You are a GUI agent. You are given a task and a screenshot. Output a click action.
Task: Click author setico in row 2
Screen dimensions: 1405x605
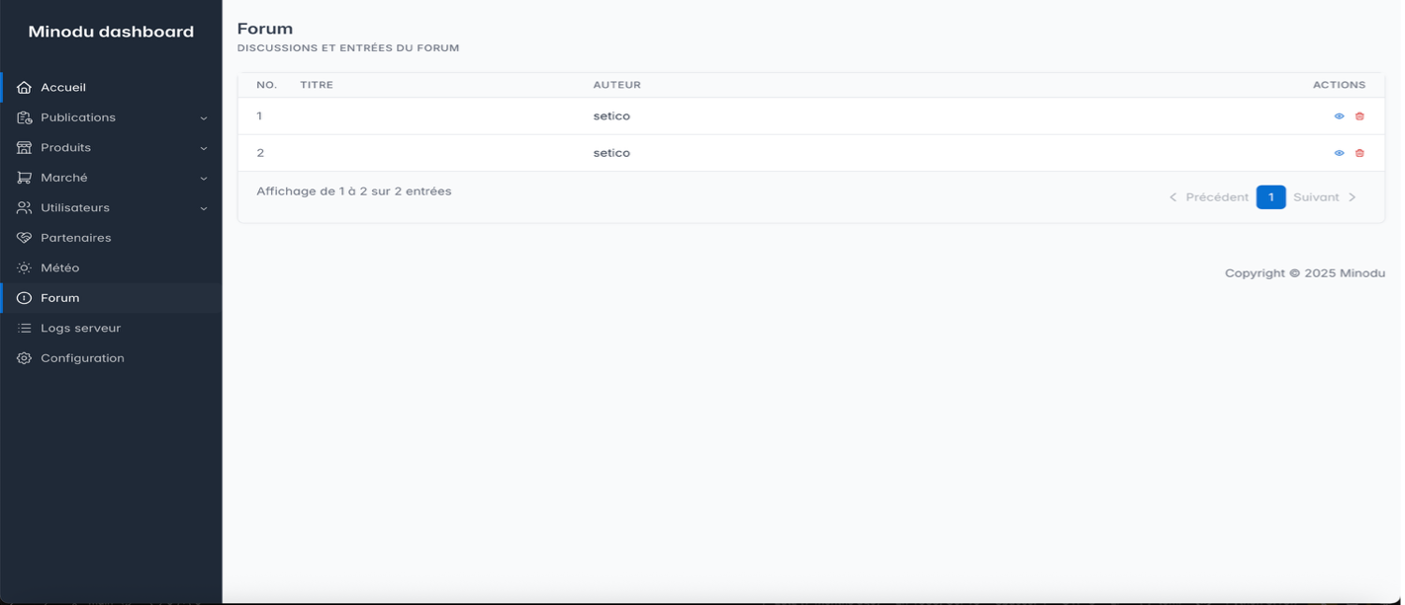612,153
